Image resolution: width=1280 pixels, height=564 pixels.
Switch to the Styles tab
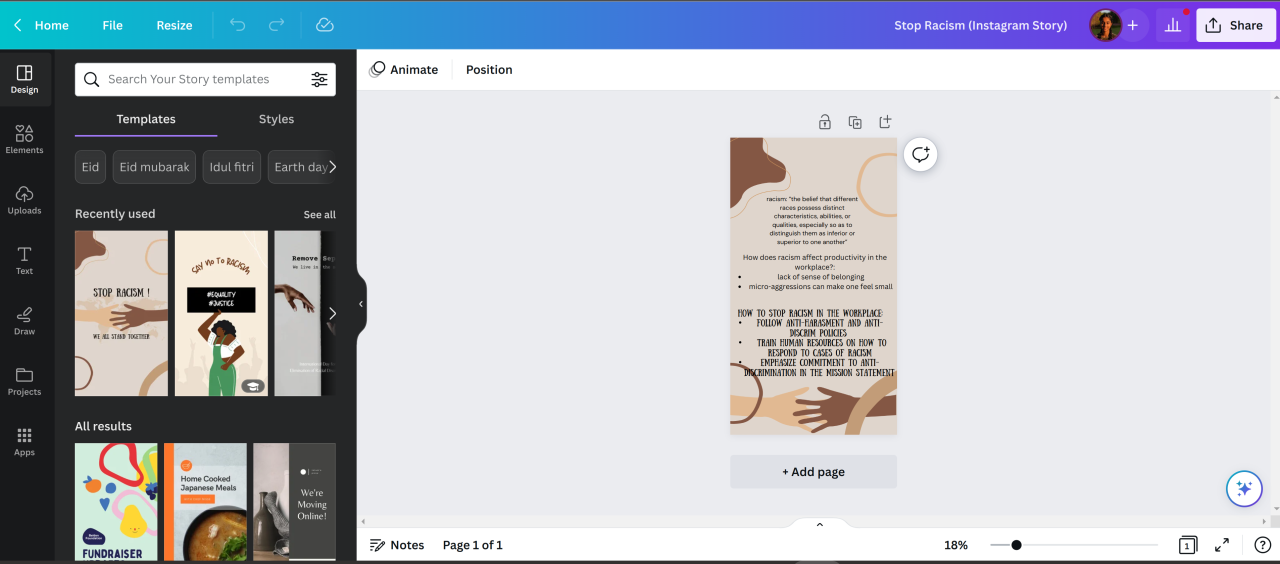(x=276, y=119)
